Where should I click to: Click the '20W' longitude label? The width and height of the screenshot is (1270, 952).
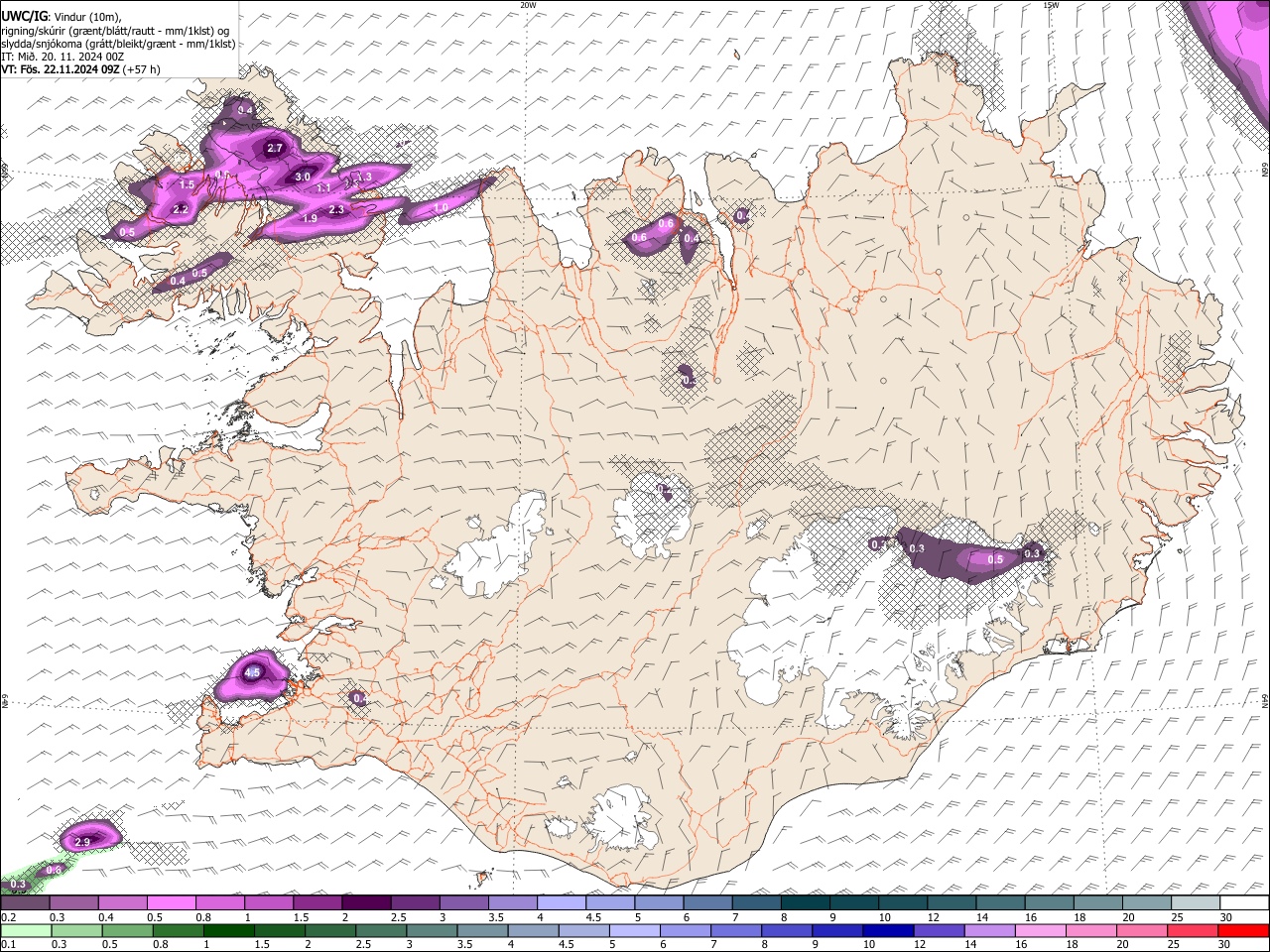(528, 5)
